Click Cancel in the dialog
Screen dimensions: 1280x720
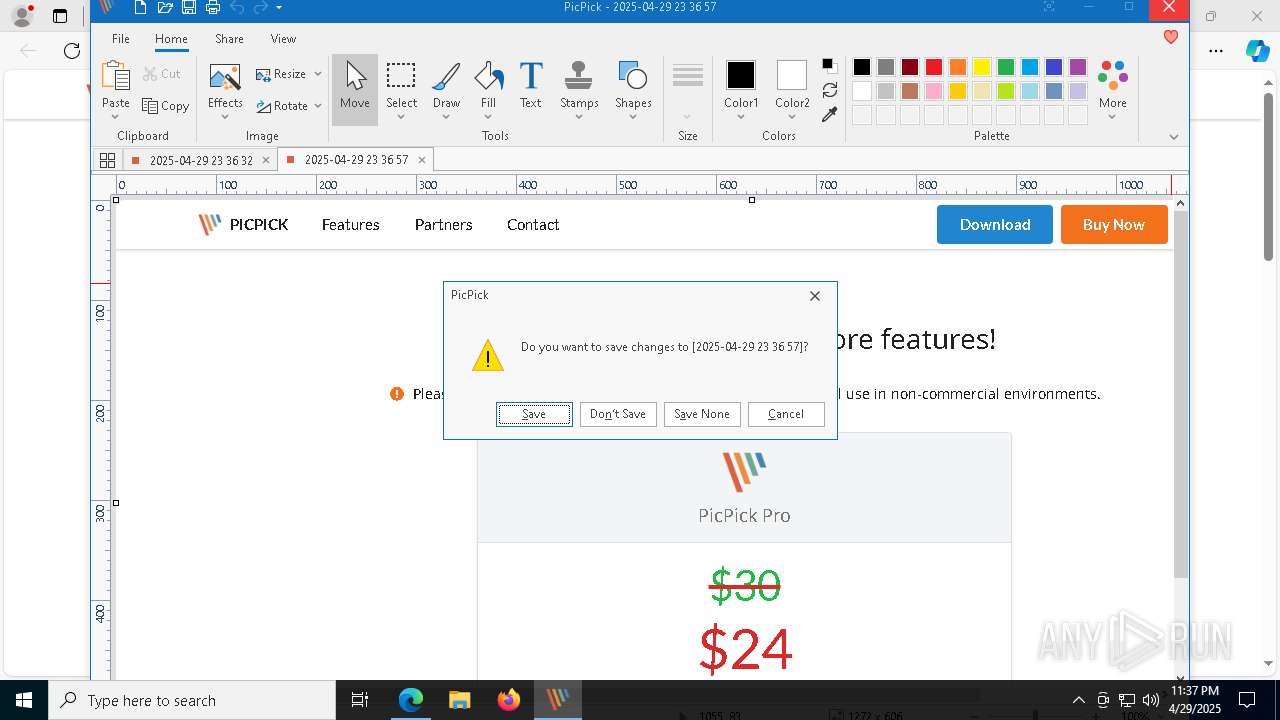click(x=786, y=414)
